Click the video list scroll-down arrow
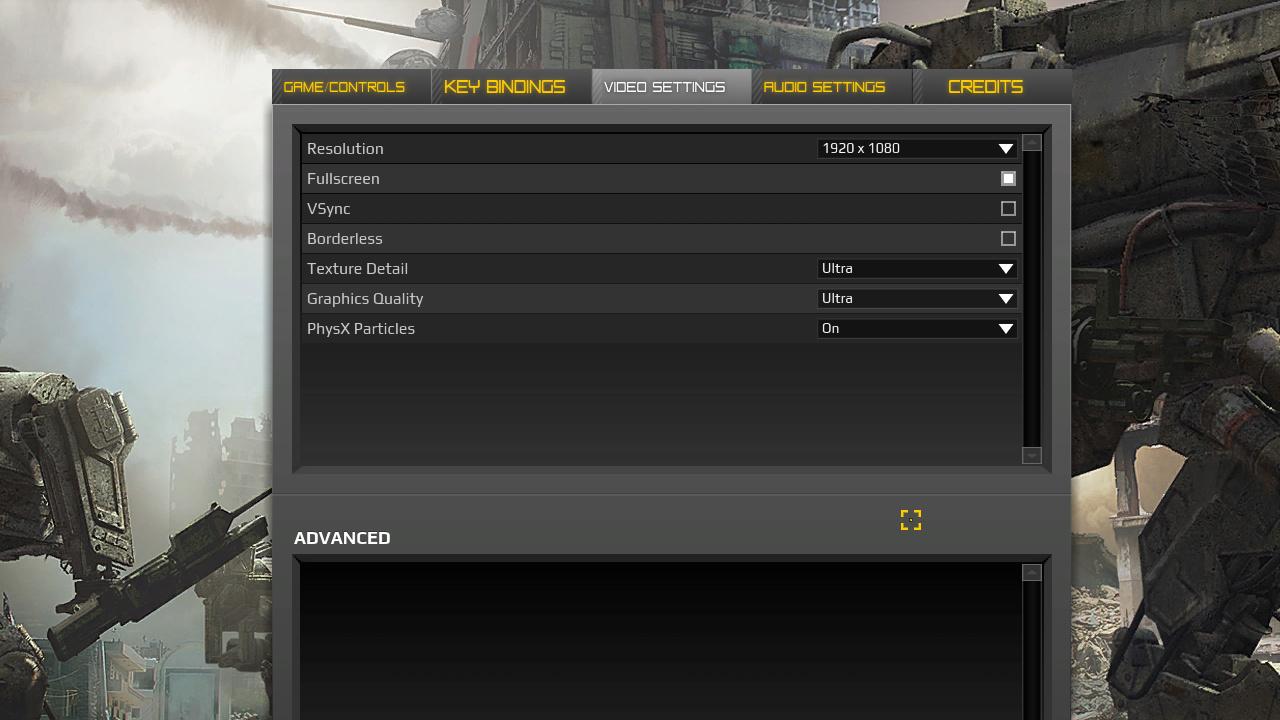The height and width of the screenshot is (720, 1280). pos(1032,455)
